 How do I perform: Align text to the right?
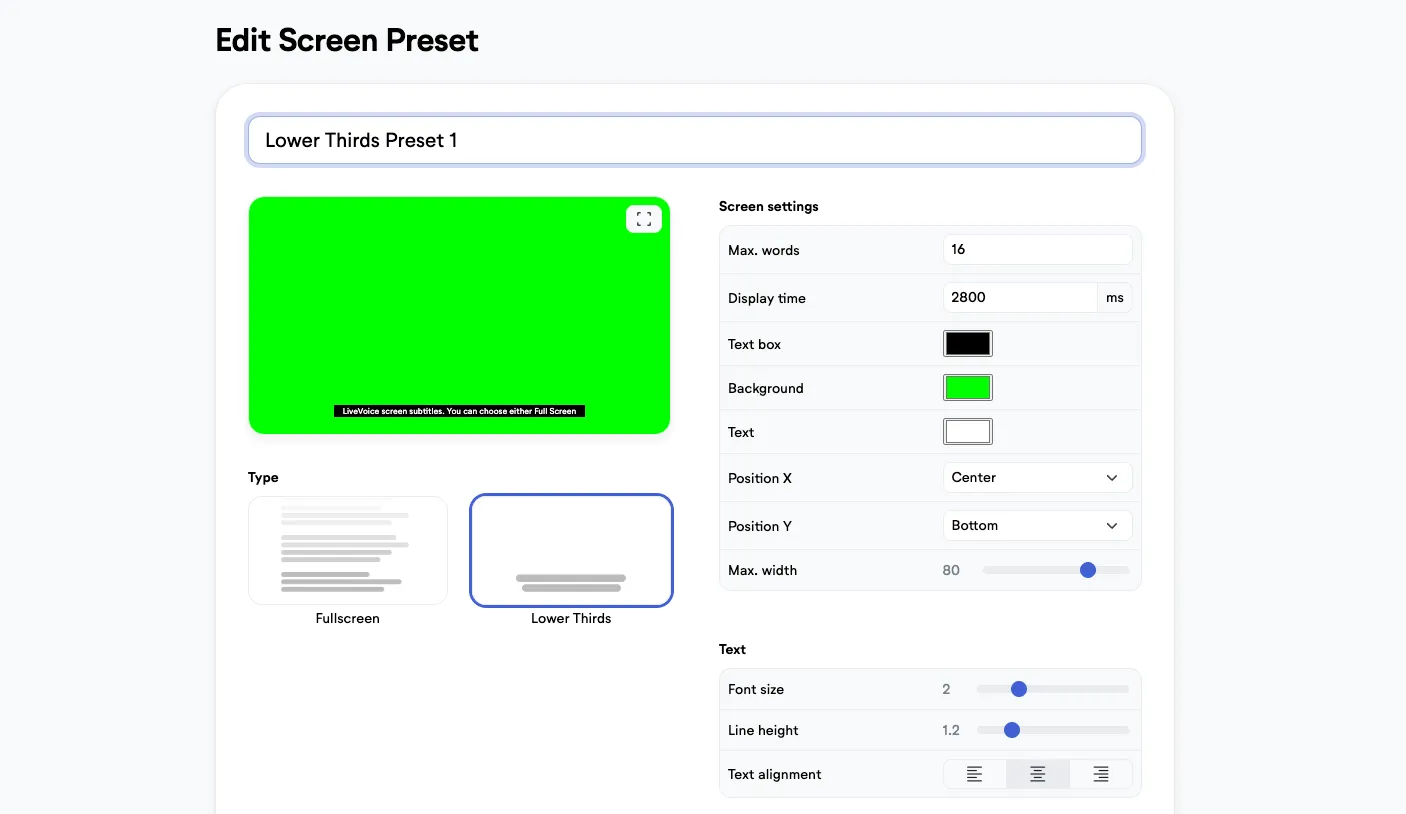click(x=1101, y=774)
